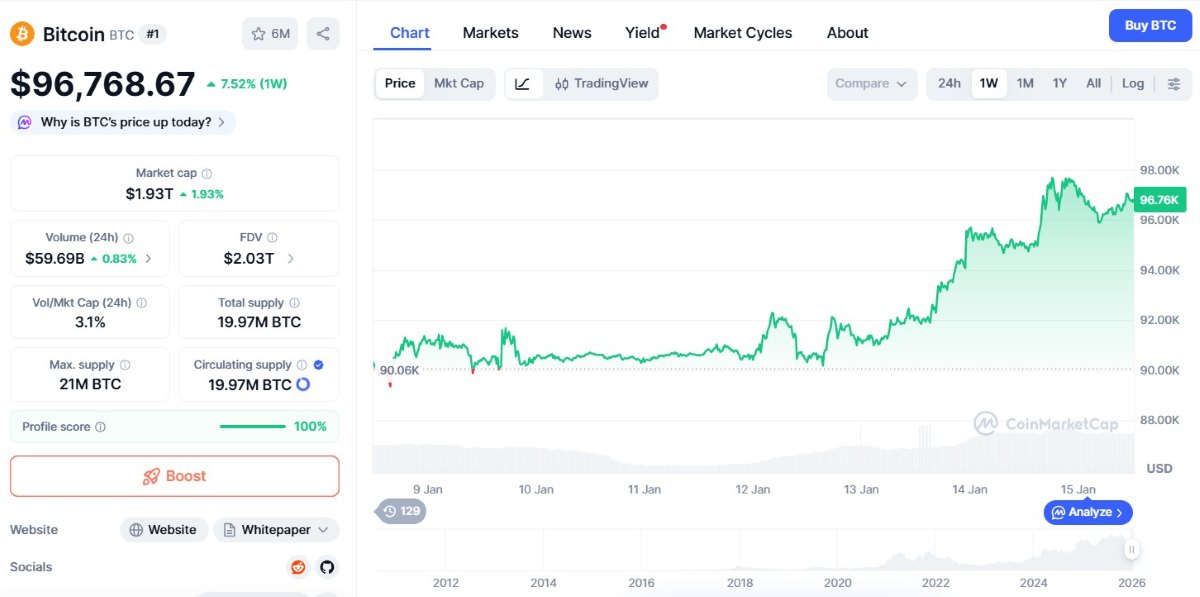The image size is (1200, 597).
Task: Click the timeline pause handle icon
Action: (x=1132, y=549)
